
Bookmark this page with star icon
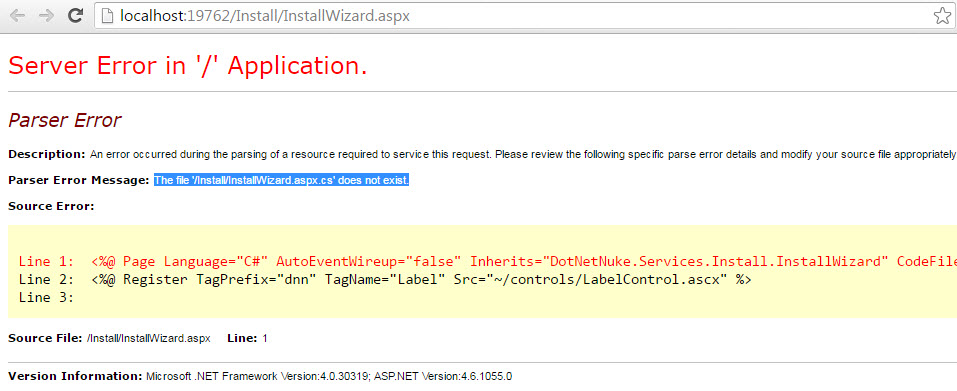[x=942, y=16]
